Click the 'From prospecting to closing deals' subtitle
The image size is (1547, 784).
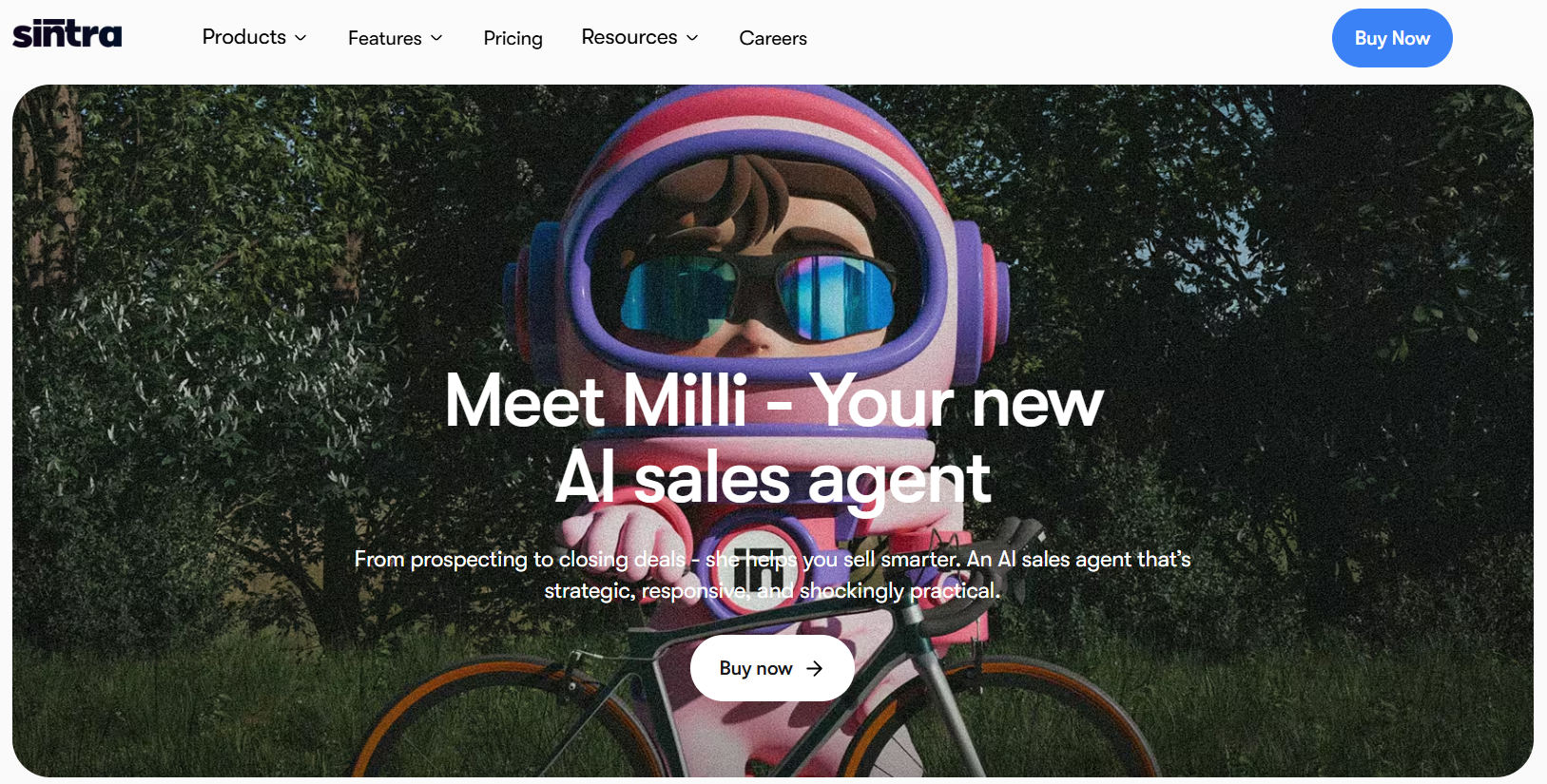tap(772, 574)
